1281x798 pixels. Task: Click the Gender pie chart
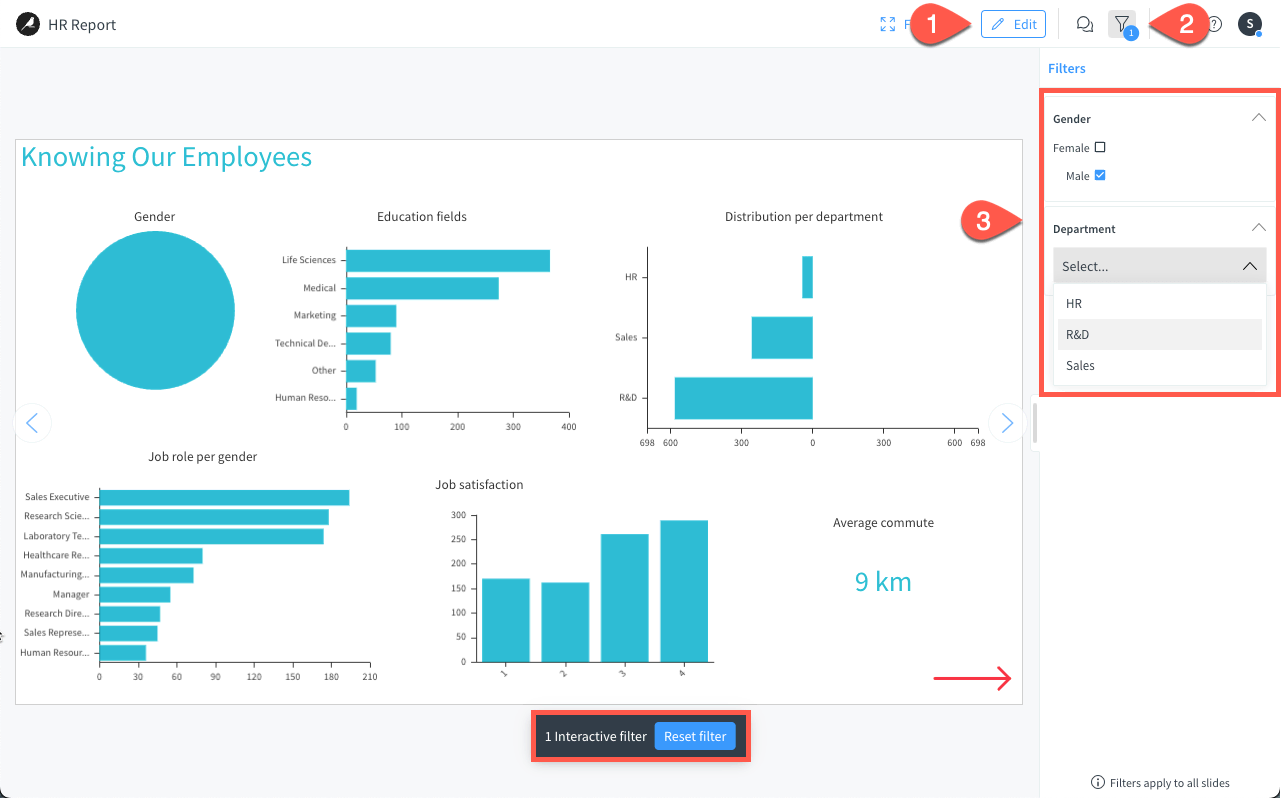pyautogui.click(x=155, y=311)
